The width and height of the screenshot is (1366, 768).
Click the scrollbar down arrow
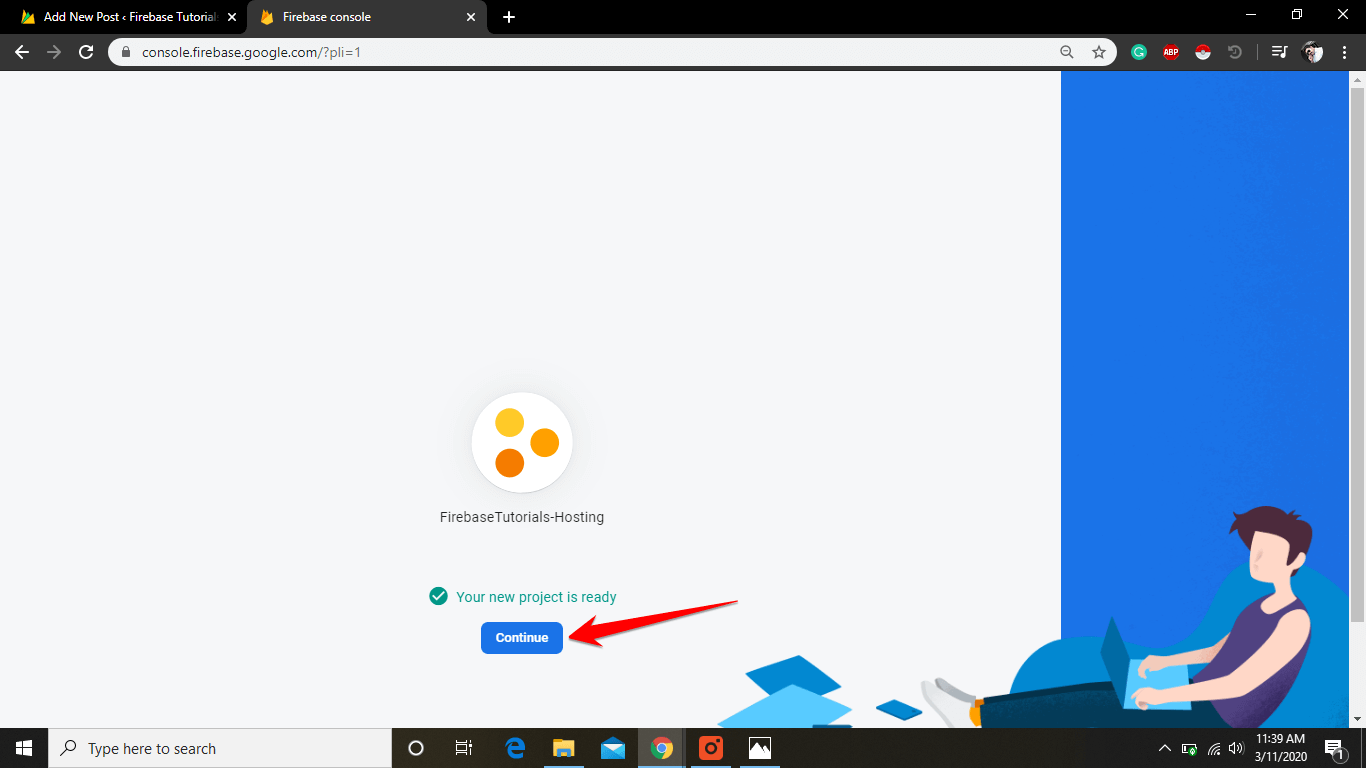click(1357, 719)
